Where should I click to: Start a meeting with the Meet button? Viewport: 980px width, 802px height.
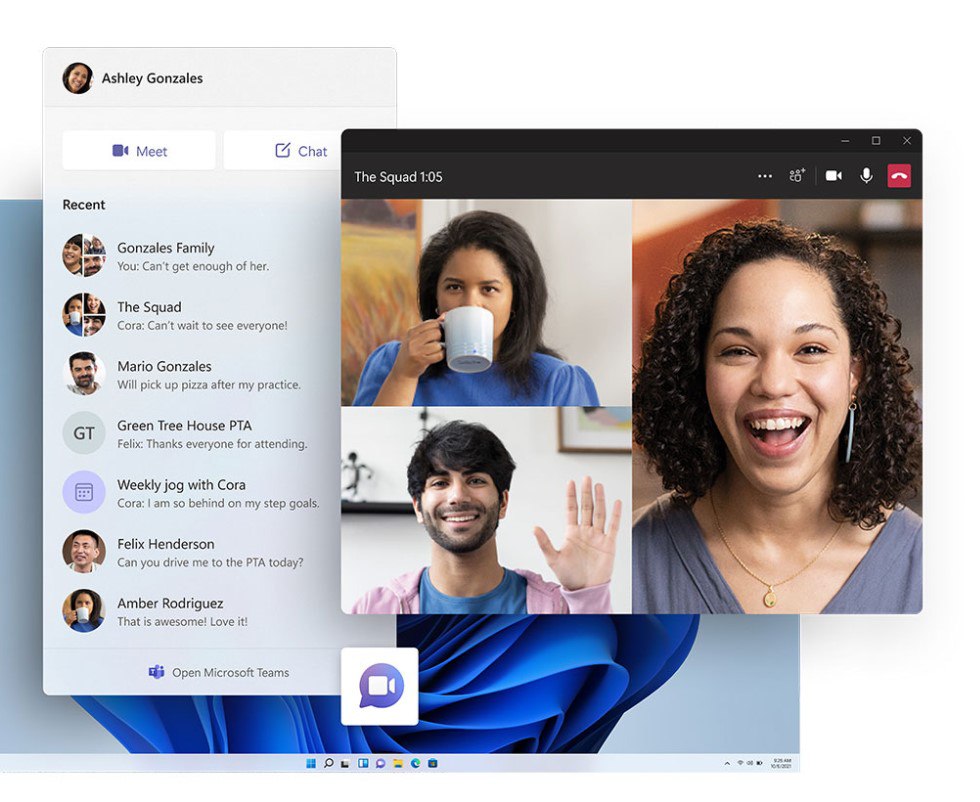139,151
